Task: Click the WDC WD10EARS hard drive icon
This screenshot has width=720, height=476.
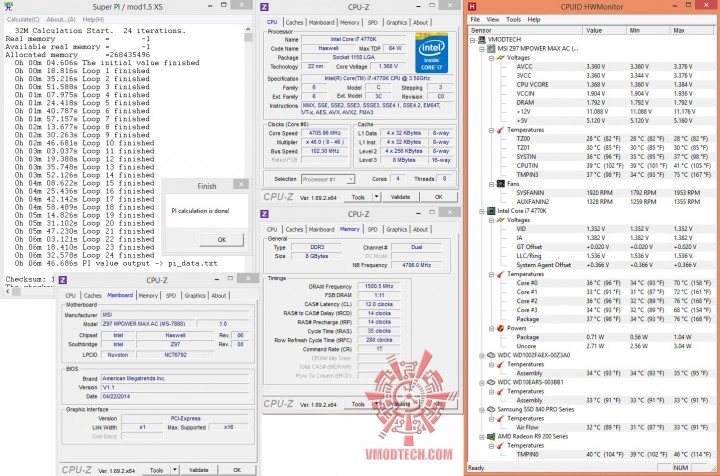Action: [x=491, y=382]
